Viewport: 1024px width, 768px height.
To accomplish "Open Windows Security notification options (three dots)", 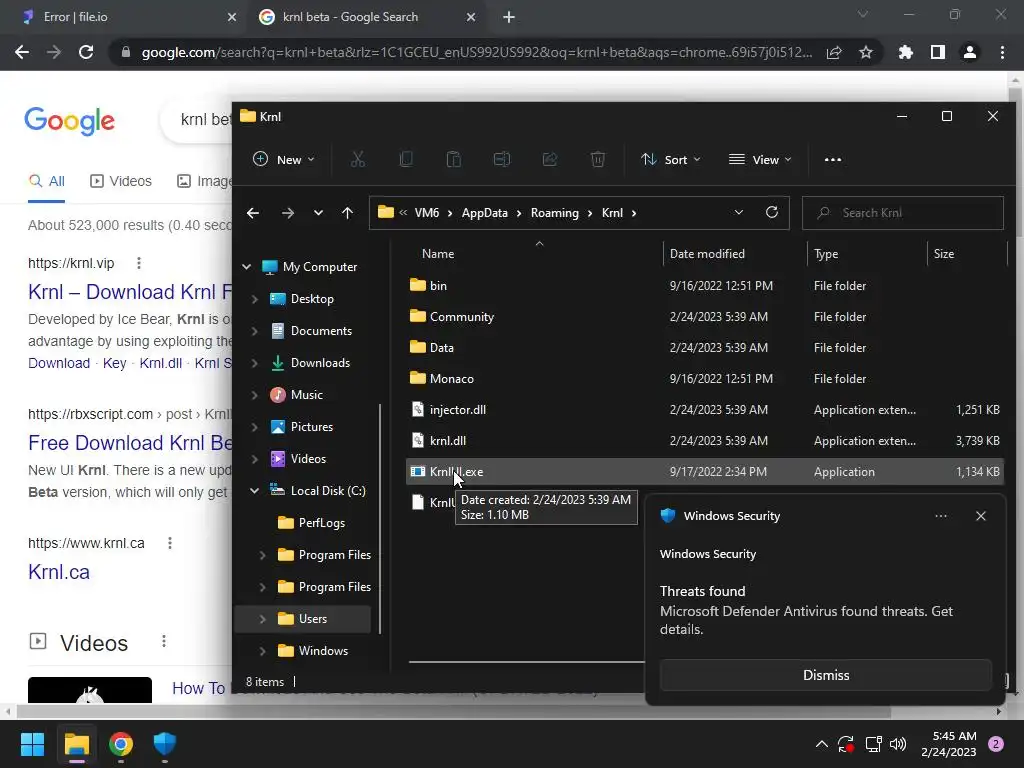I will [x=941, y=516].
